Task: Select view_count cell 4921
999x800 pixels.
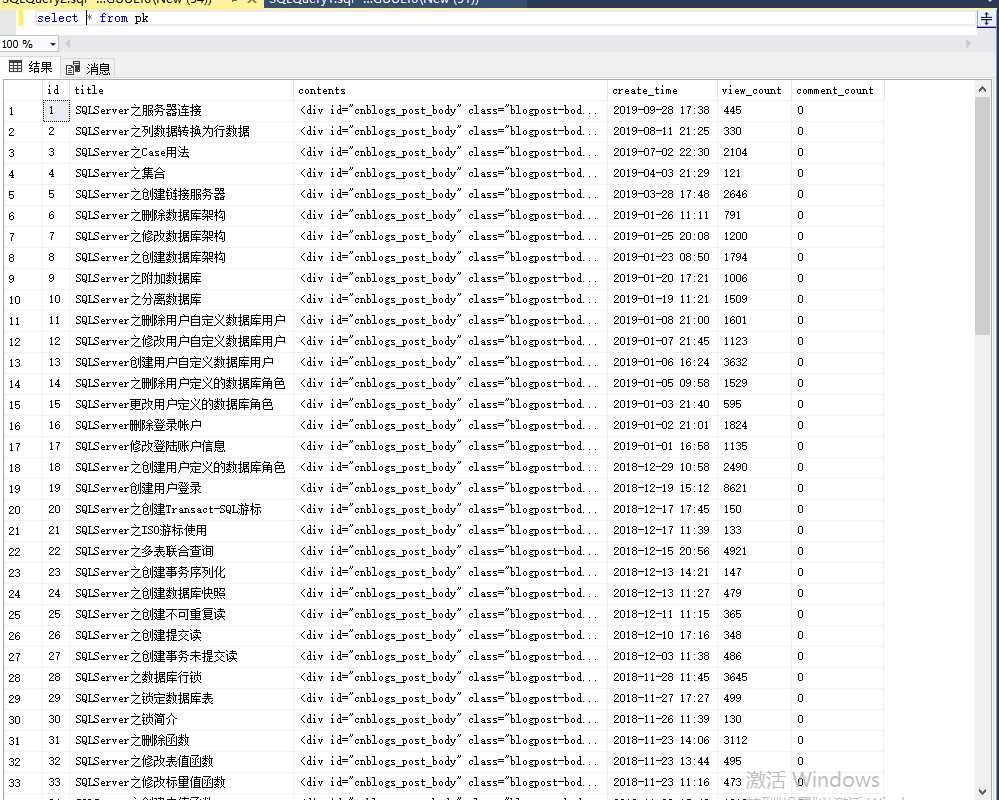Action: [x=754, y=552]
